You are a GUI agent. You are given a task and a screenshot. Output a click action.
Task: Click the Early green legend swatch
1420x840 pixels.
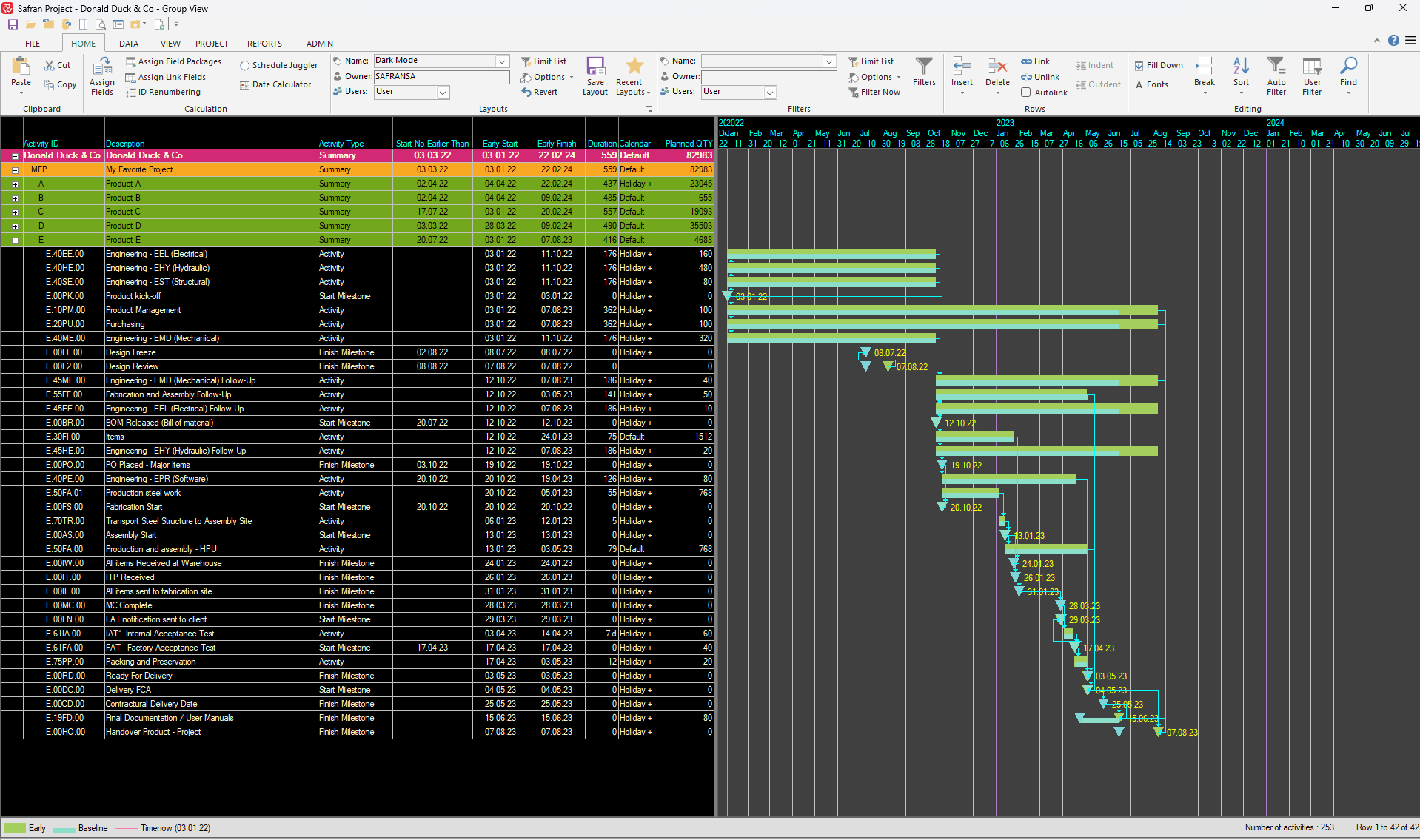(x=15, y=828)
